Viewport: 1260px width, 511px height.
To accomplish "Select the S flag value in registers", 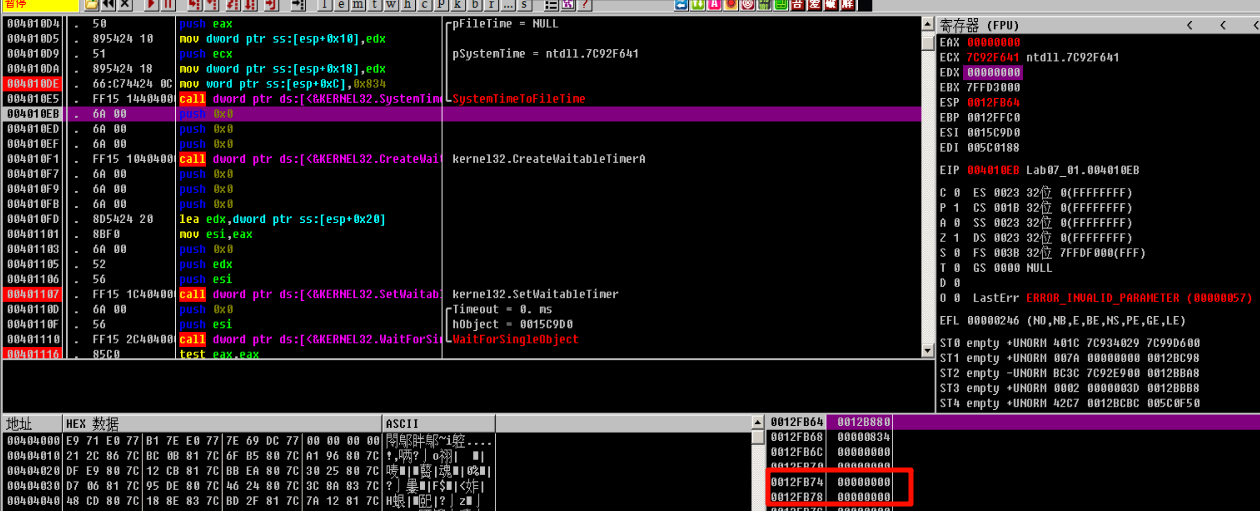I will click(956, 254).
